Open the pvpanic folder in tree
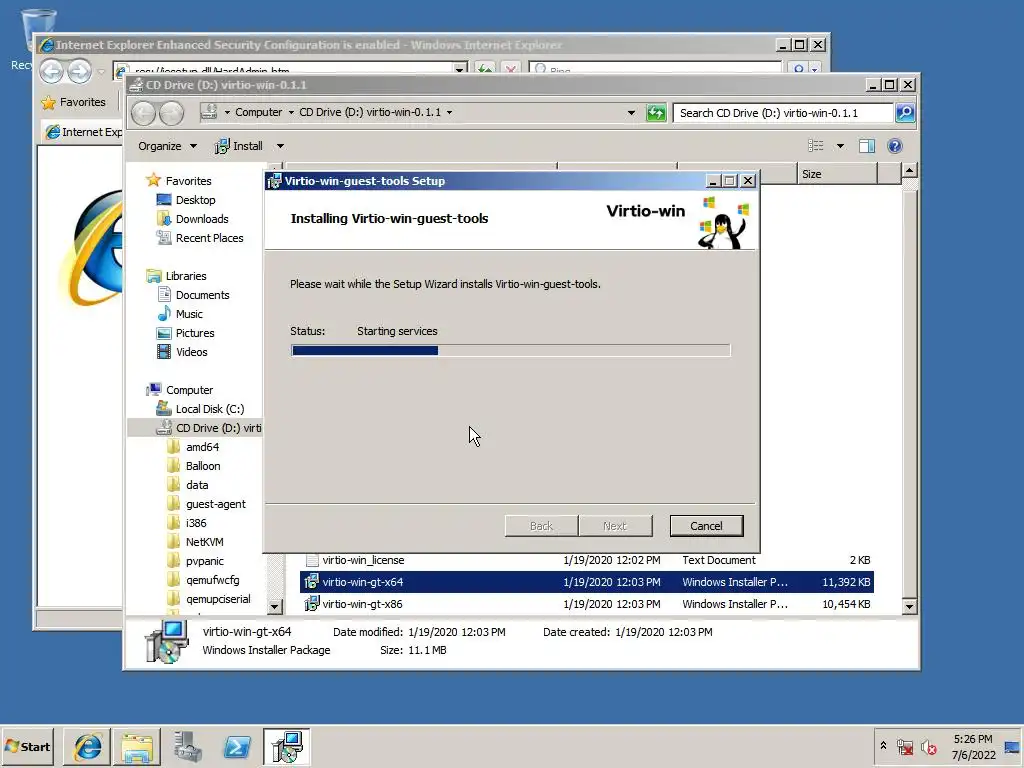 pos(204,560)
